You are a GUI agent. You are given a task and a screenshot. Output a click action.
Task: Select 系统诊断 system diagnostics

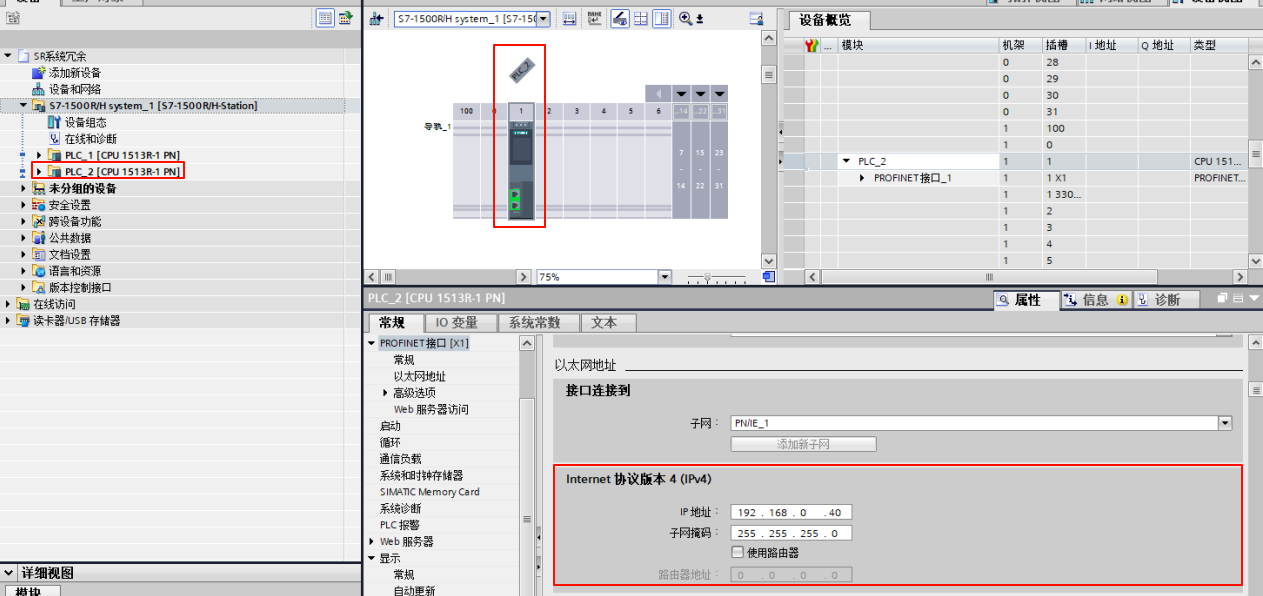coord(400,508)
